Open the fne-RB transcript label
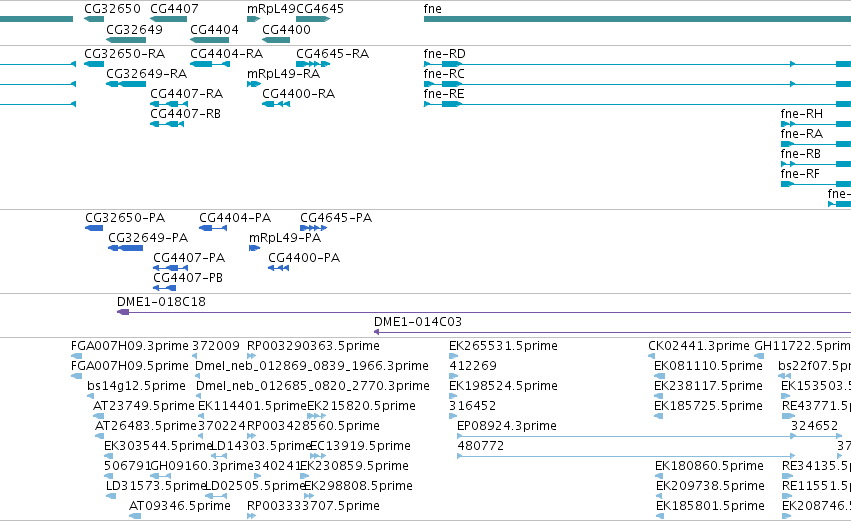This screenshot has height=521, width=851. [801, 154]
